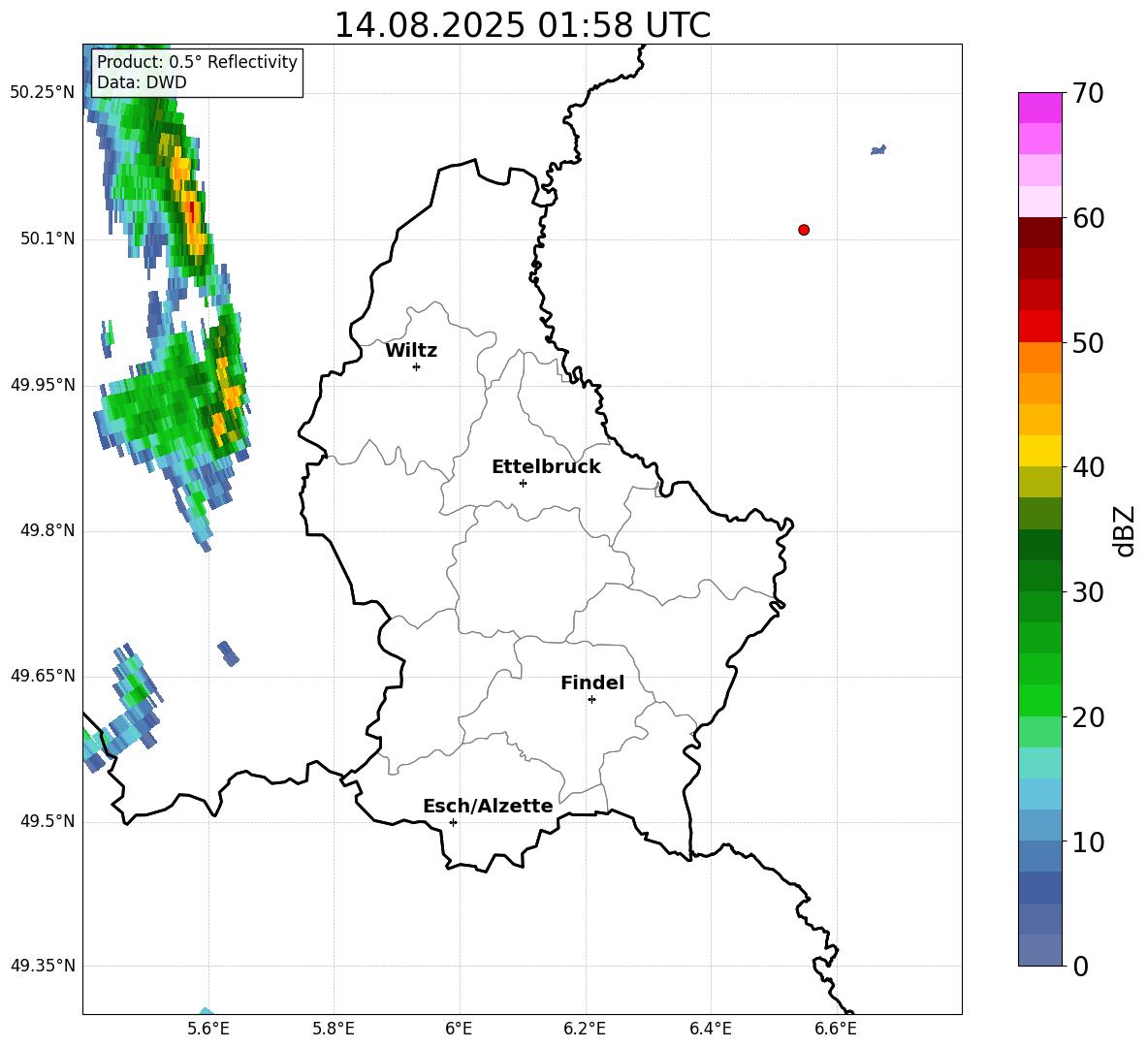Click the 6.2°E longitude label

(x=585, y=1029)
